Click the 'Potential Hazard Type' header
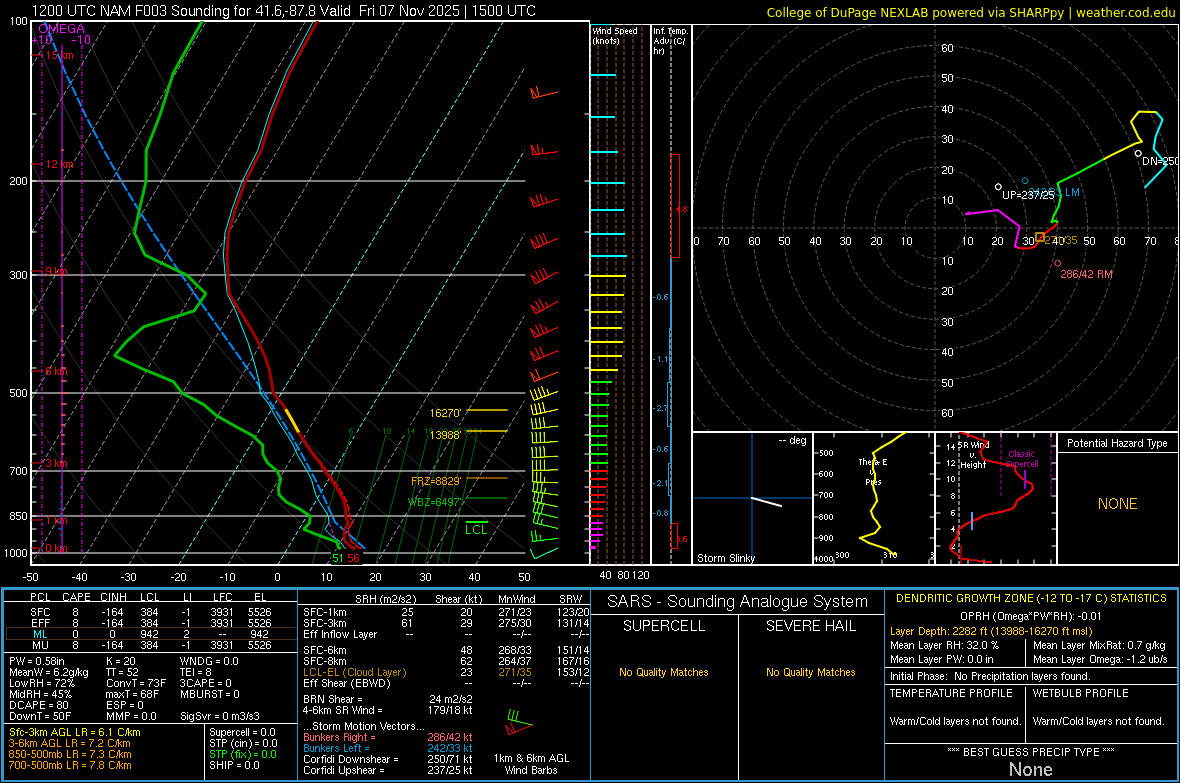The width and height of the screenshot is (1180, 783). [1117, 443]
